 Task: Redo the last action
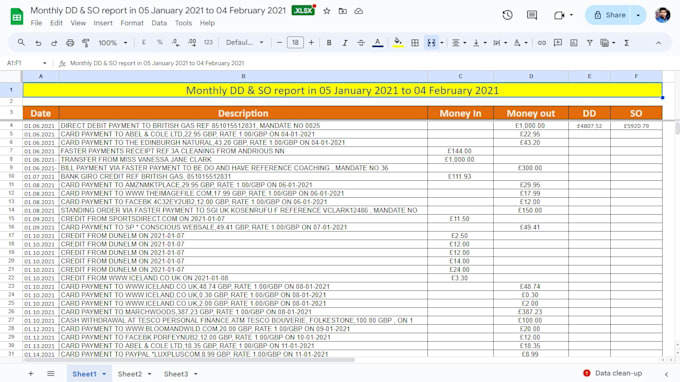click(54, 43)
